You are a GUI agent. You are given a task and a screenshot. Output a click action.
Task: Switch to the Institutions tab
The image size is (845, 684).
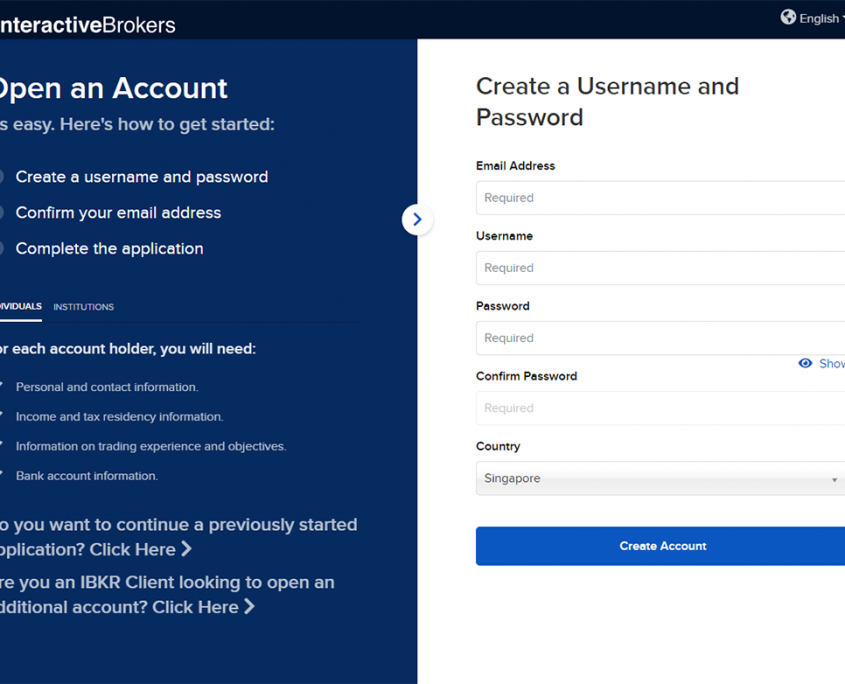pos(84,307)
